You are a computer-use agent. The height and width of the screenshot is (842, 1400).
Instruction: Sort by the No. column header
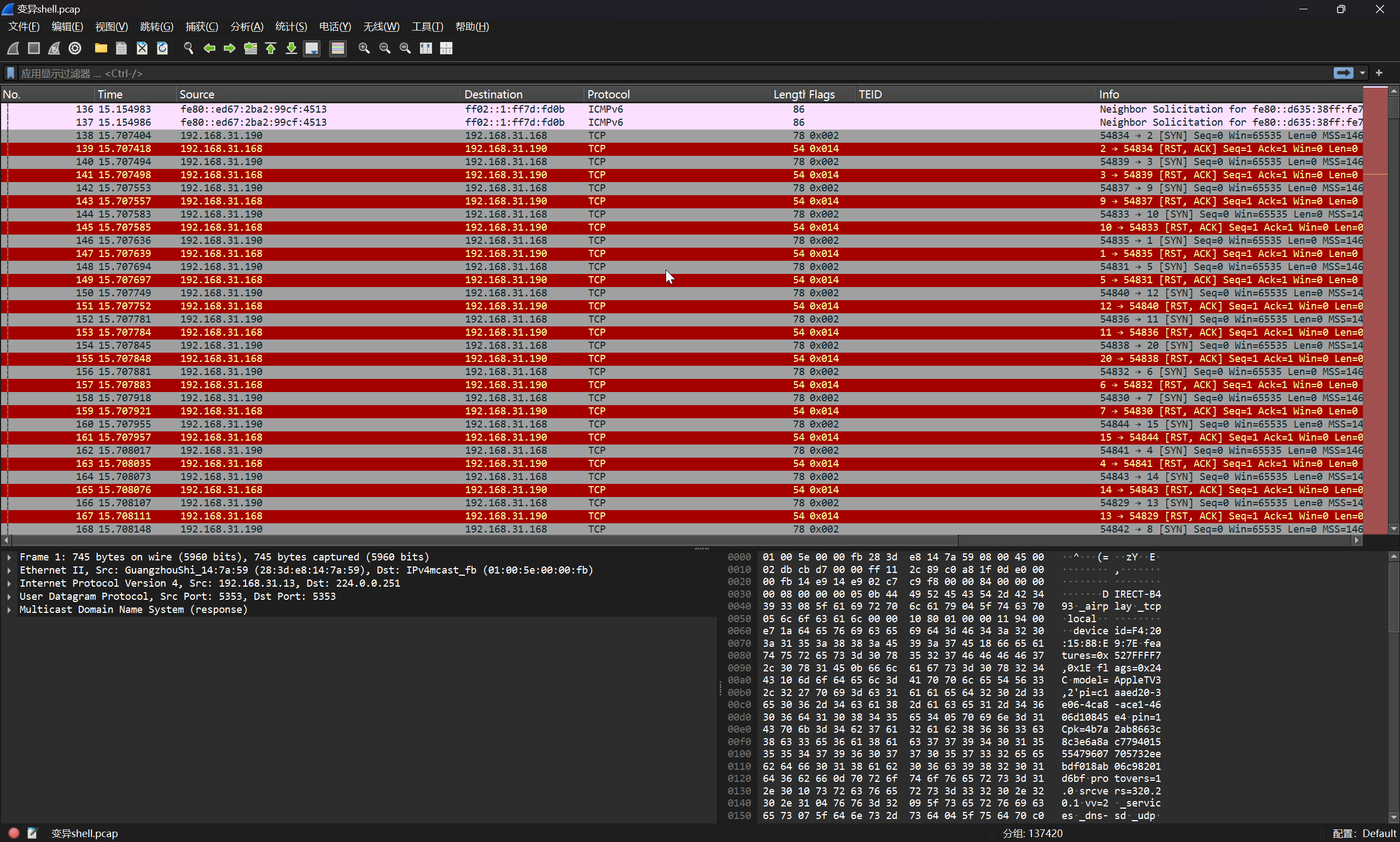(48, 94)
